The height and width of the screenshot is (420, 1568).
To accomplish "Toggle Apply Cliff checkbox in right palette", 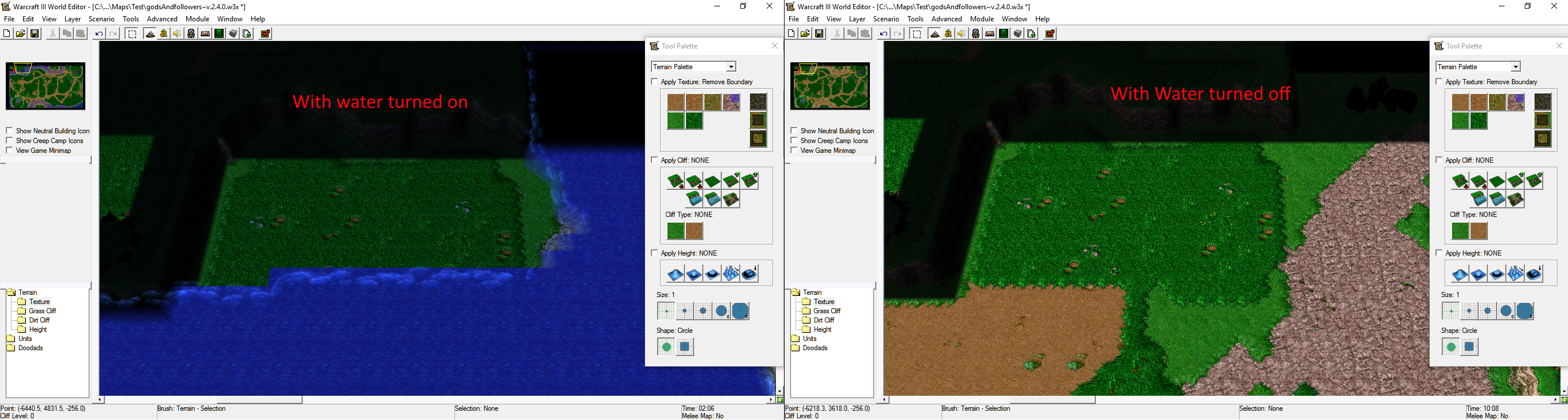I will tap(1439, 160).
